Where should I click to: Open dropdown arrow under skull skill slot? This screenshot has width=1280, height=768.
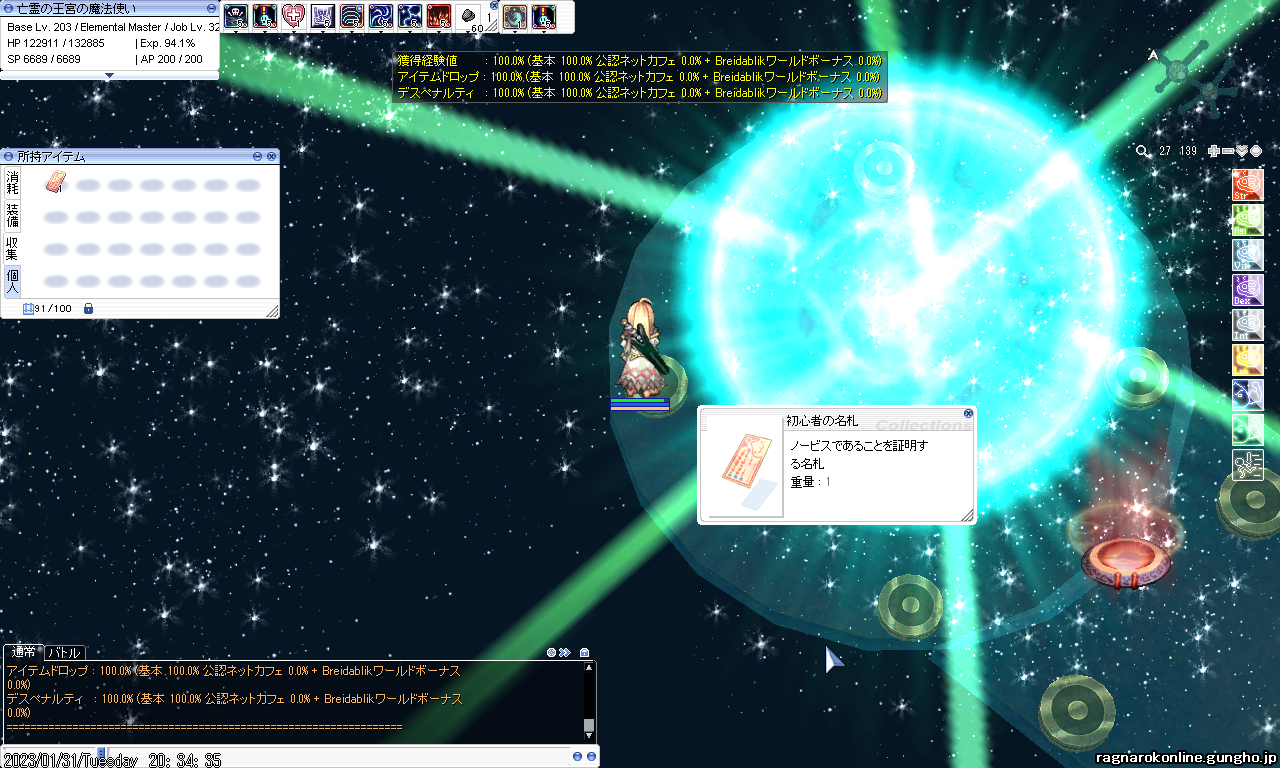click(236, 31)
